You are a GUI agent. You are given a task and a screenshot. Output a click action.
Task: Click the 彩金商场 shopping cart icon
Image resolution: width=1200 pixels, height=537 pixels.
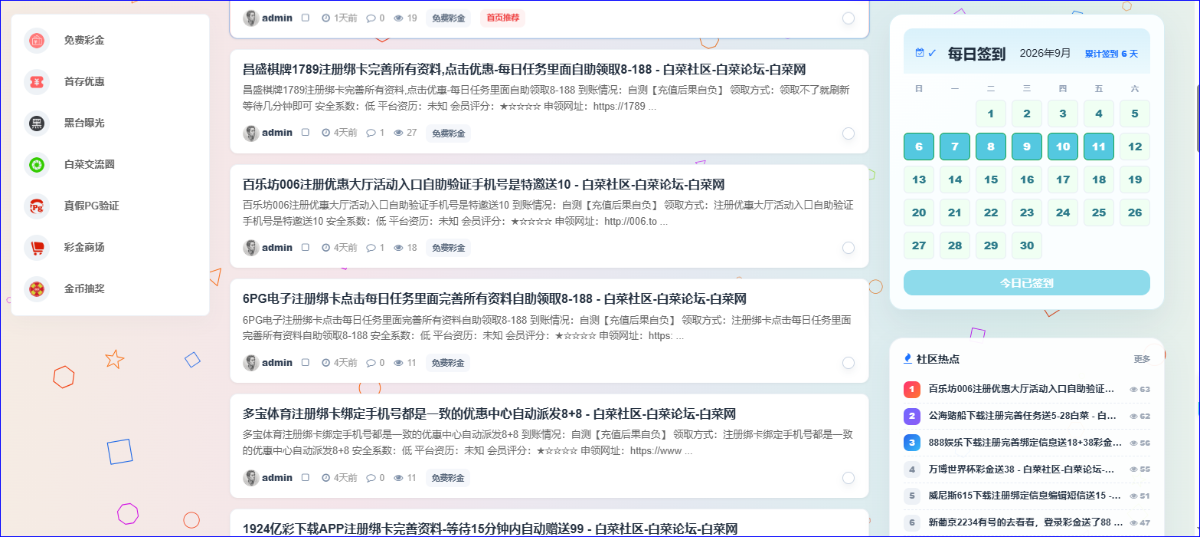(x=36, y=247)
